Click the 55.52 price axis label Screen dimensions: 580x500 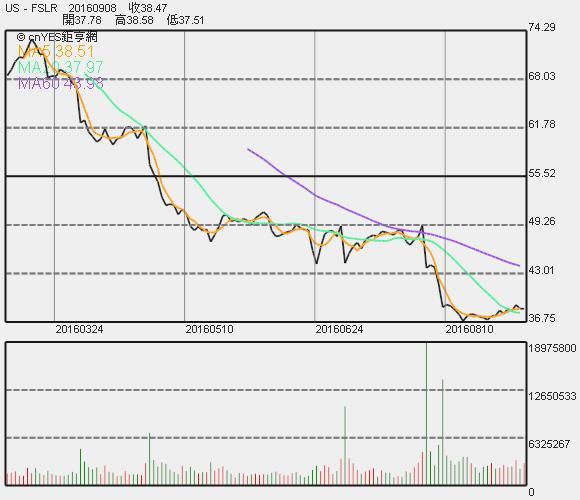point(542,173)
